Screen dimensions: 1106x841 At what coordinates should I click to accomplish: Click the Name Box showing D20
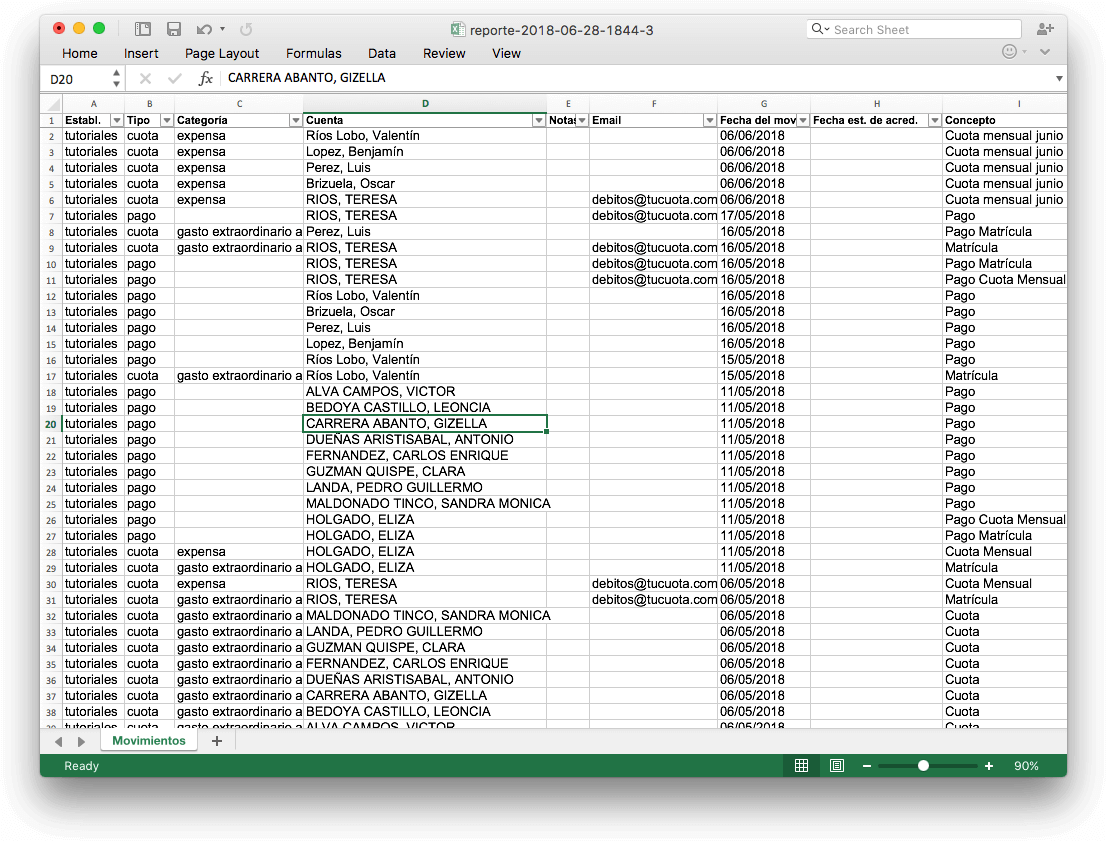click(x=75, y=78)
